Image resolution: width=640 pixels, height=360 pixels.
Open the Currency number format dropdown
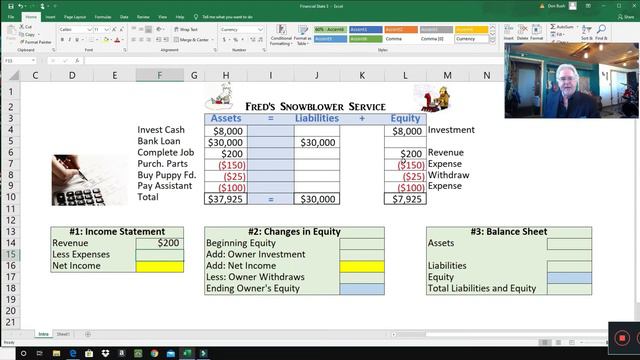click(x=260, y=29)
